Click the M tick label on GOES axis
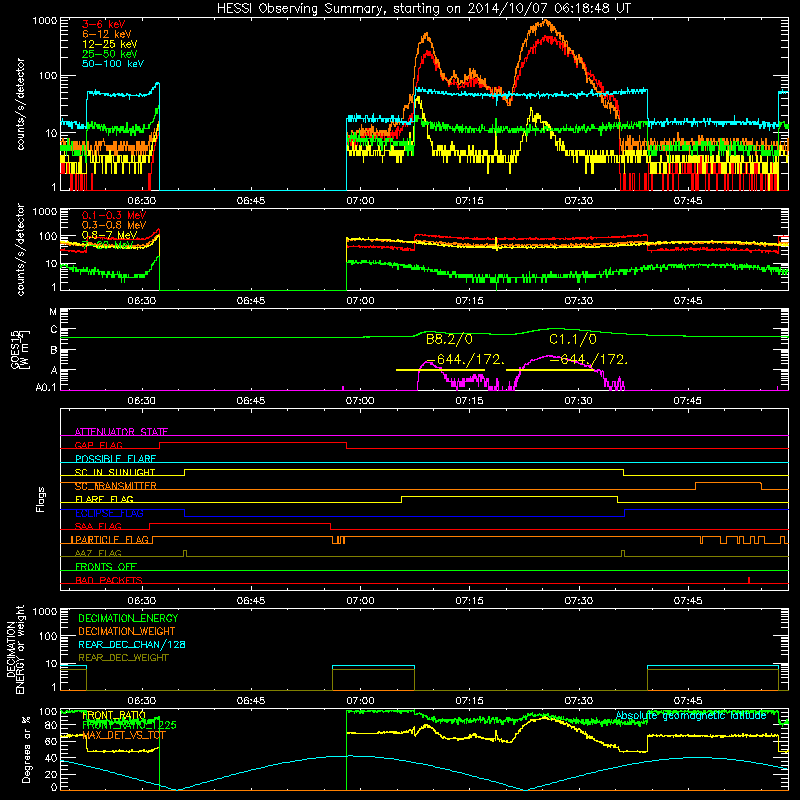 [53, 312]
